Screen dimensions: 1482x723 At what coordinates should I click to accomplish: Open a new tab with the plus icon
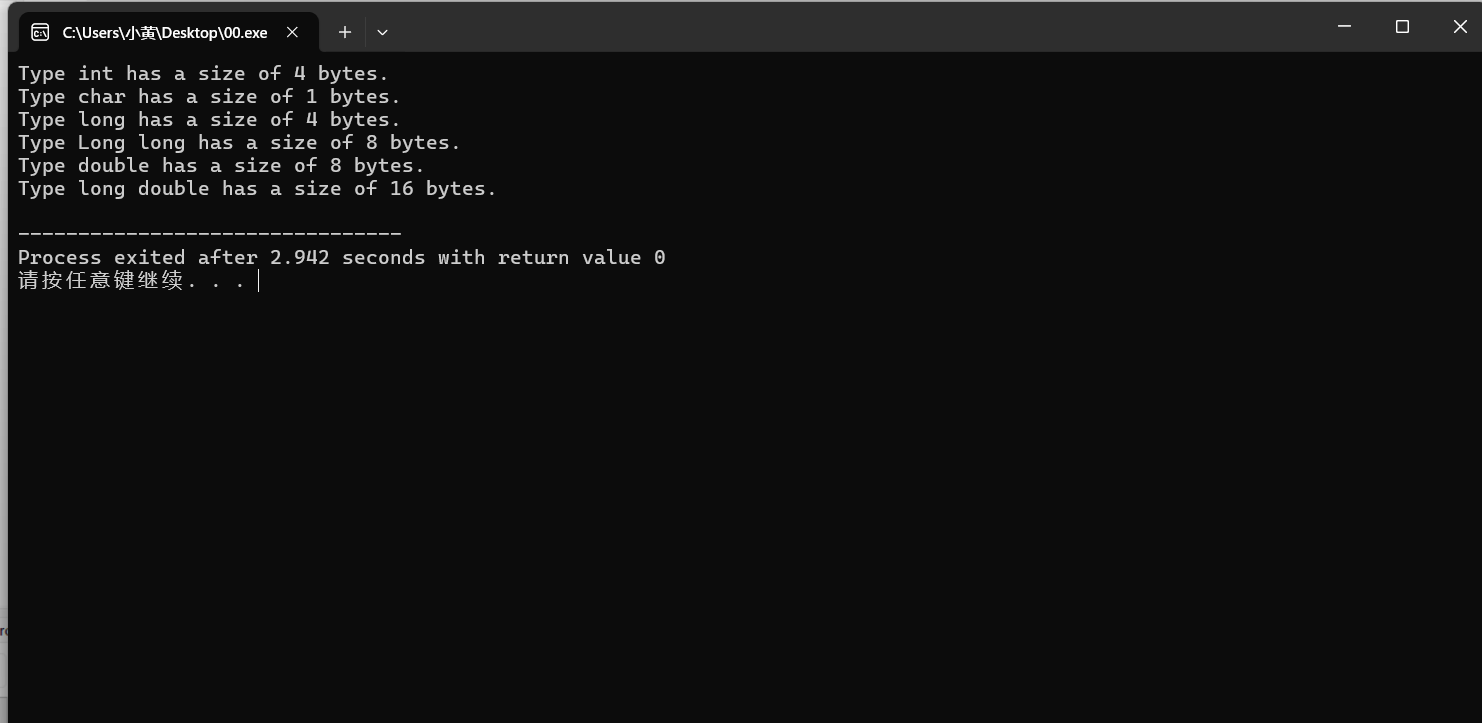pyautogui.click(x=344, y=32)
